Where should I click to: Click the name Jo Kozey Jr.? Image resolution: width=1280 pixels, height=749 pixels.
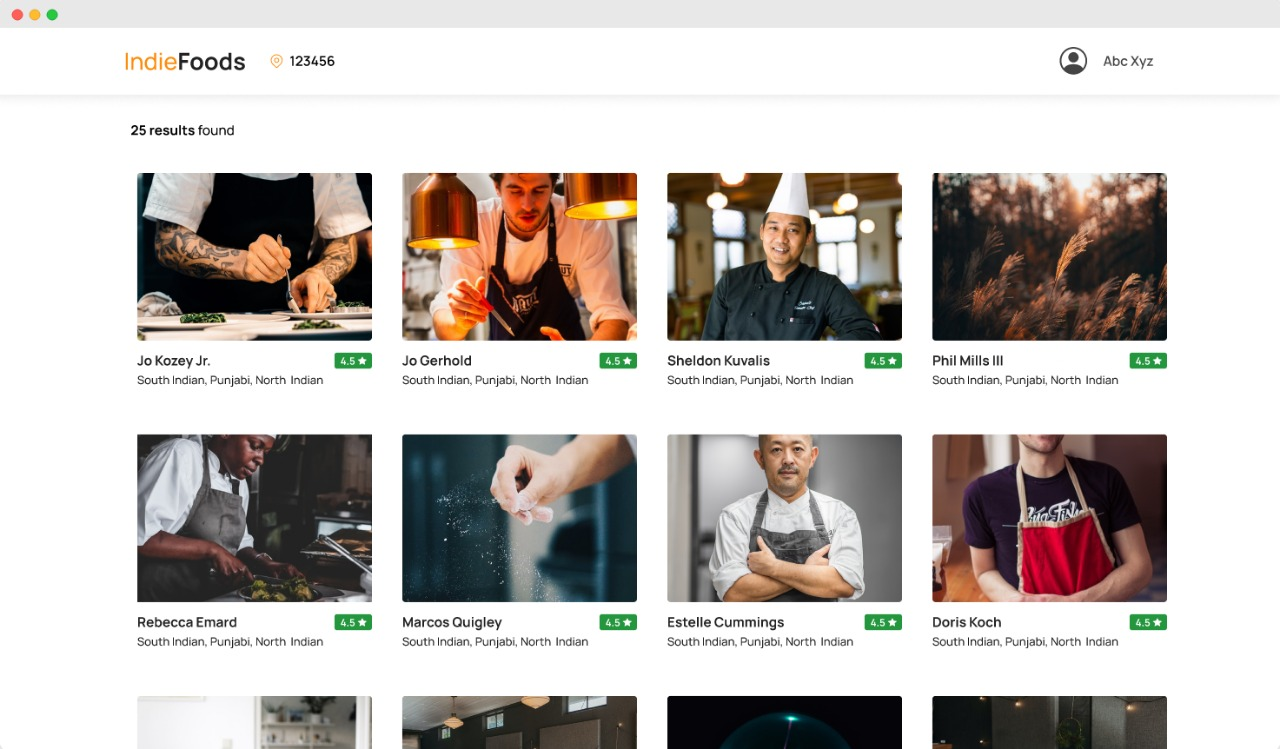point(174,361)
